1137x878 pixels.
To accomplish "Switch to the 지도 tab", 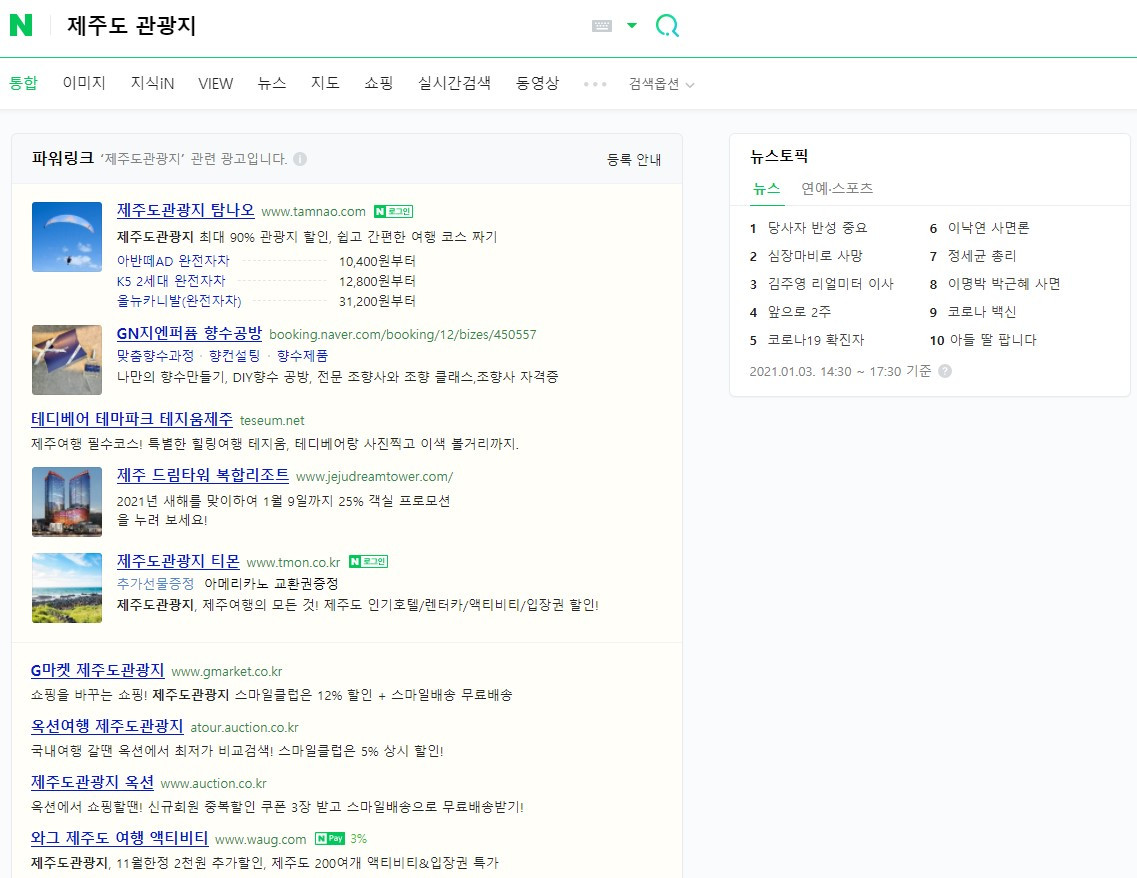I will [x=325, y=83].
